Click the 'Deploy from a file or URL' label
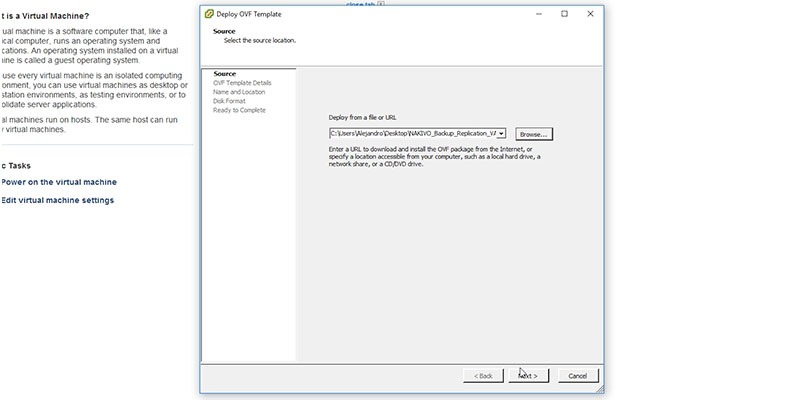Viewport: 800px width, 400px height. [x=362, y=117]
